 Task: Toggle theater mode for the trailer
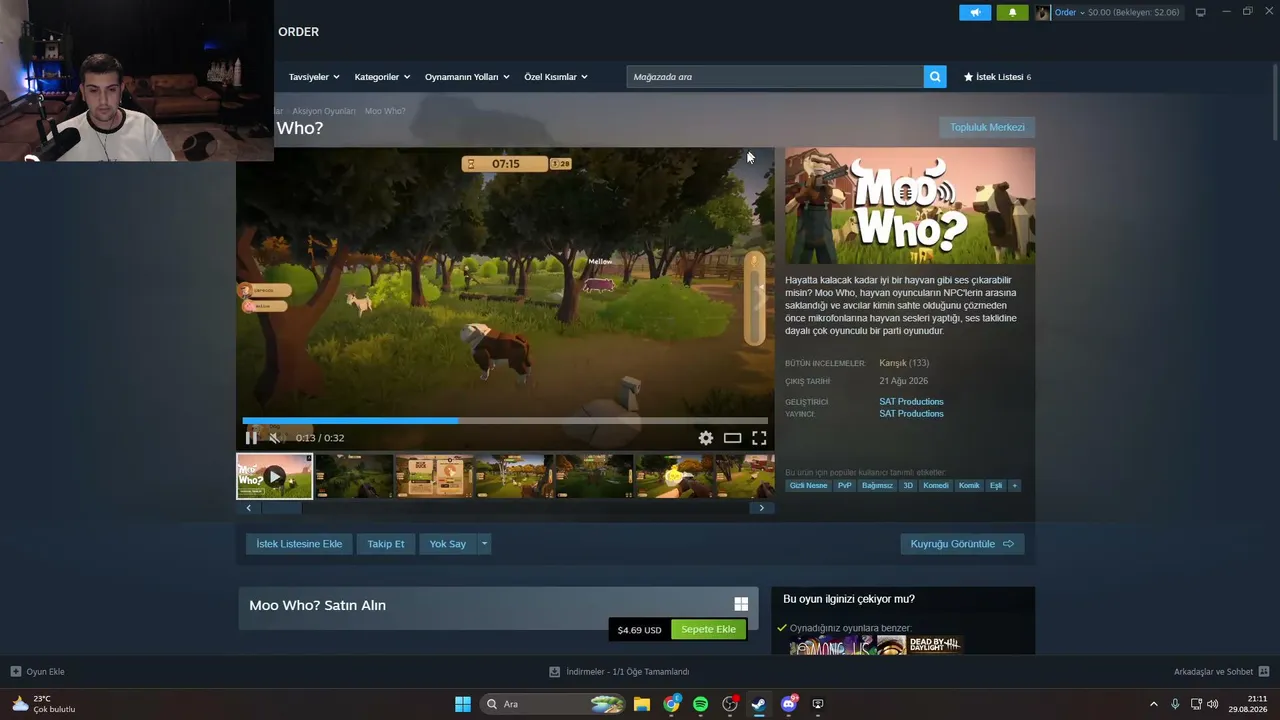pos(733,438)
